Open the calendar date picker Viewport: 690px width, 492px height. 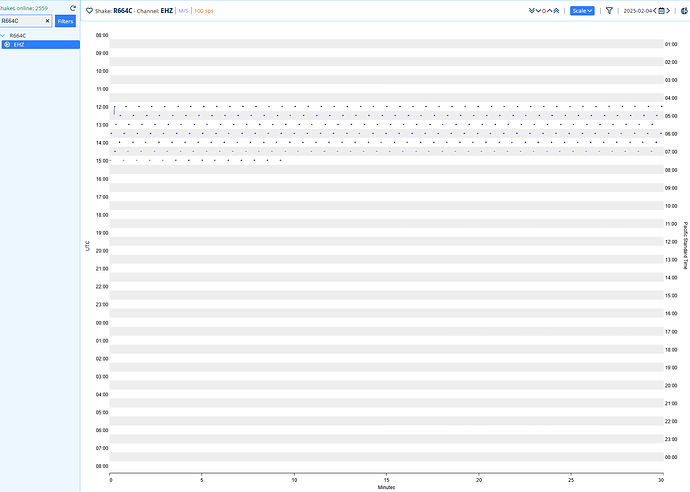click(x=661, y=11)
